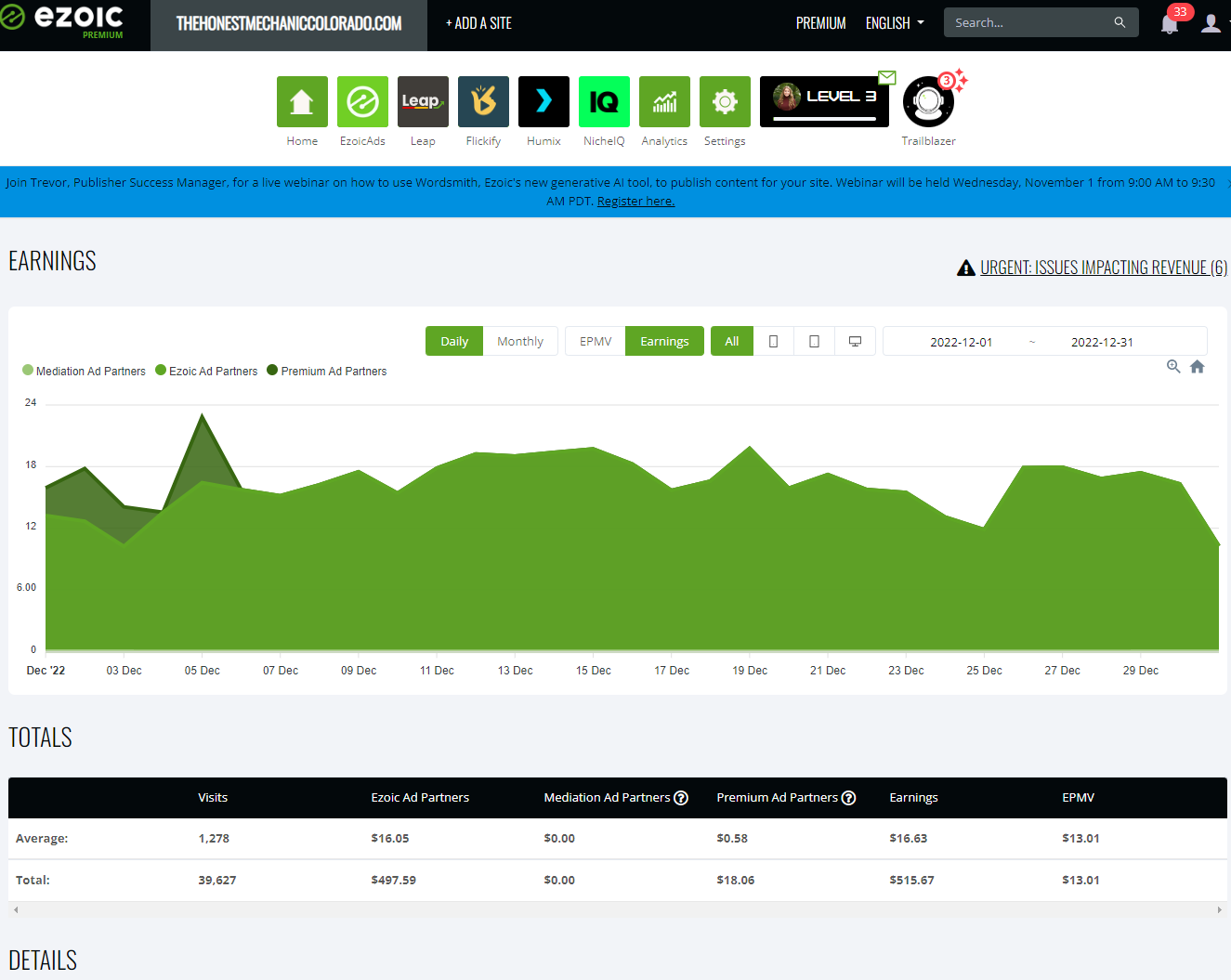Reset chart with the home icon
Screen dimensions: 1231x980
[x=1198, y=367]
